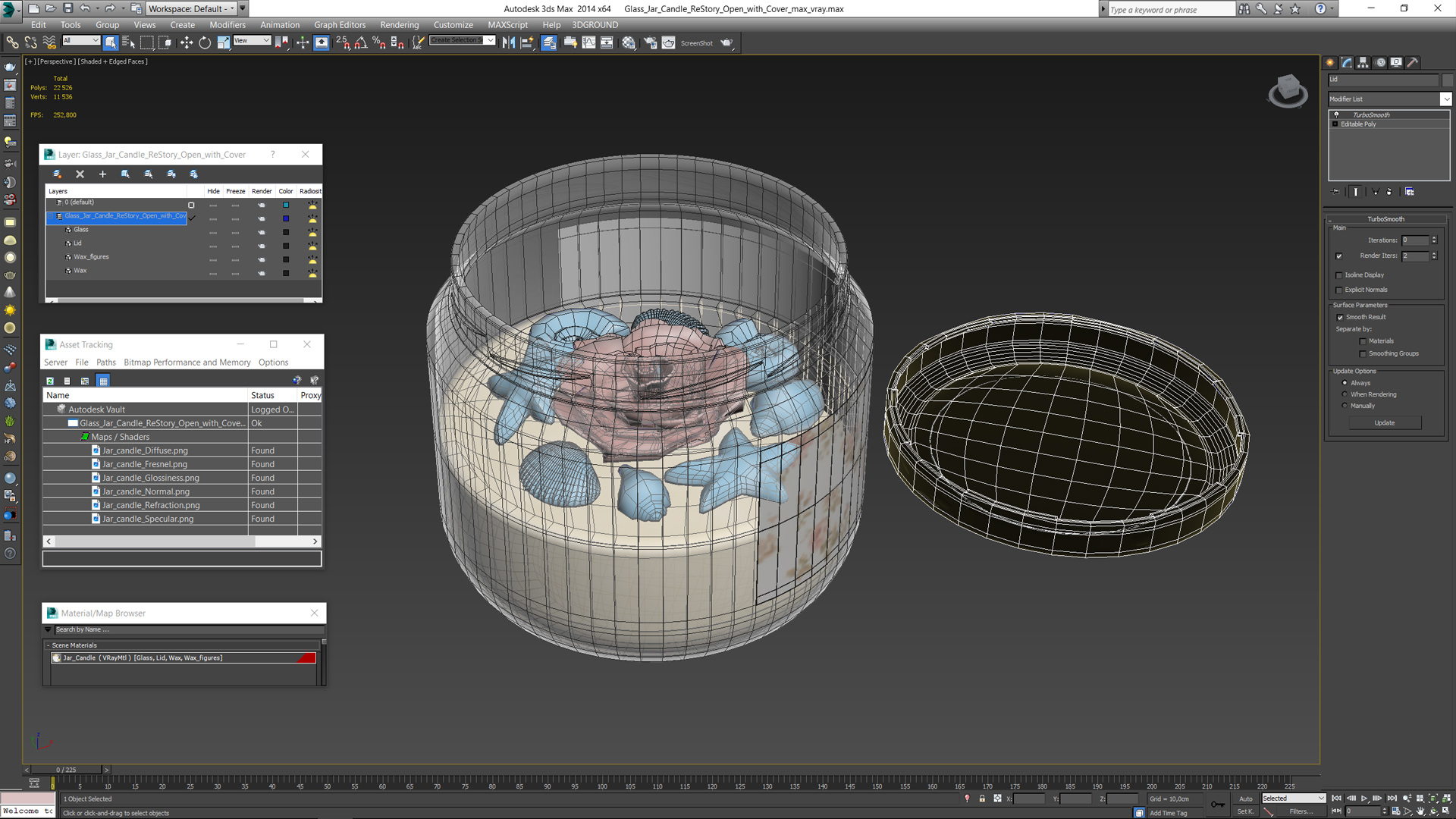Viewport: 1456px width, 819px height.
Task: Open the Curve Editor icon
Action: (x=588, y=42)
